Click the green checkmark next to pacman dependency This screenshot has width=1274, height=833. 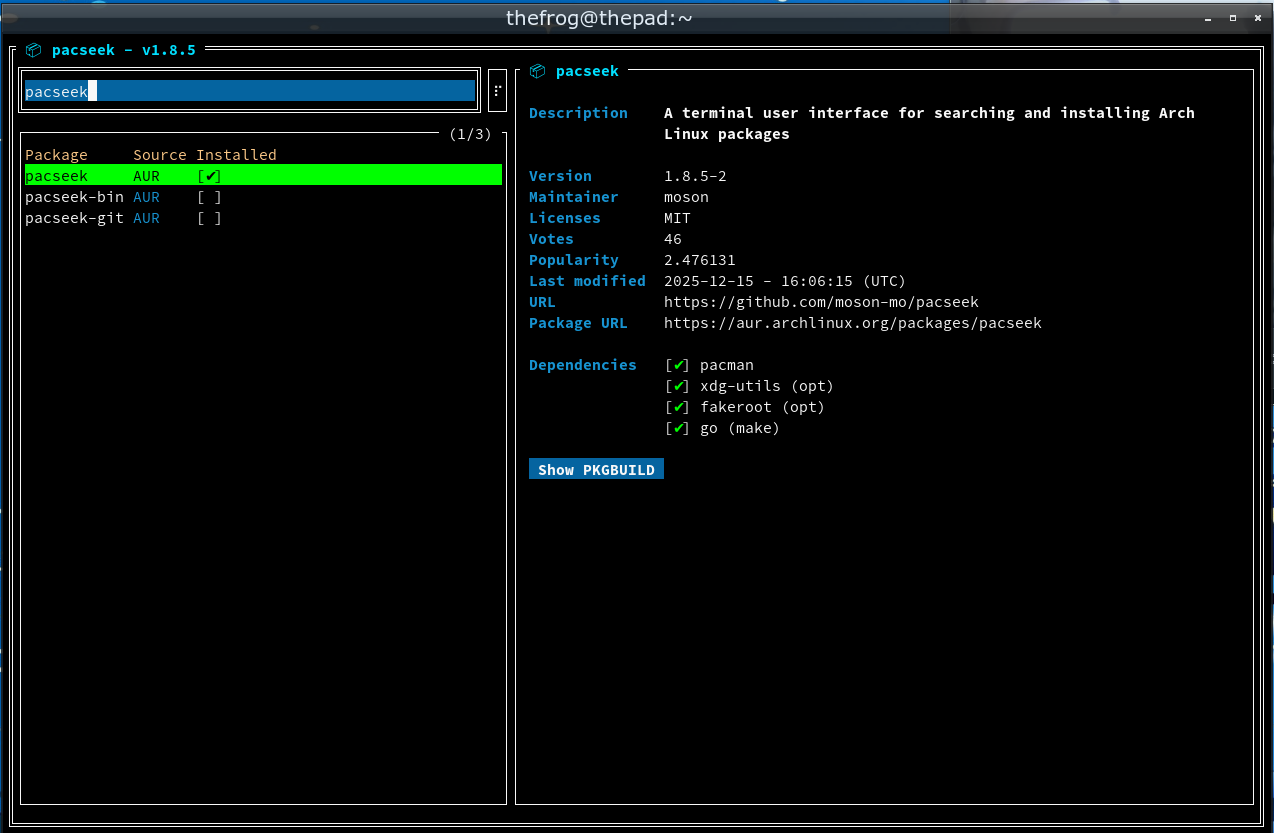click(x=679, y=365)
